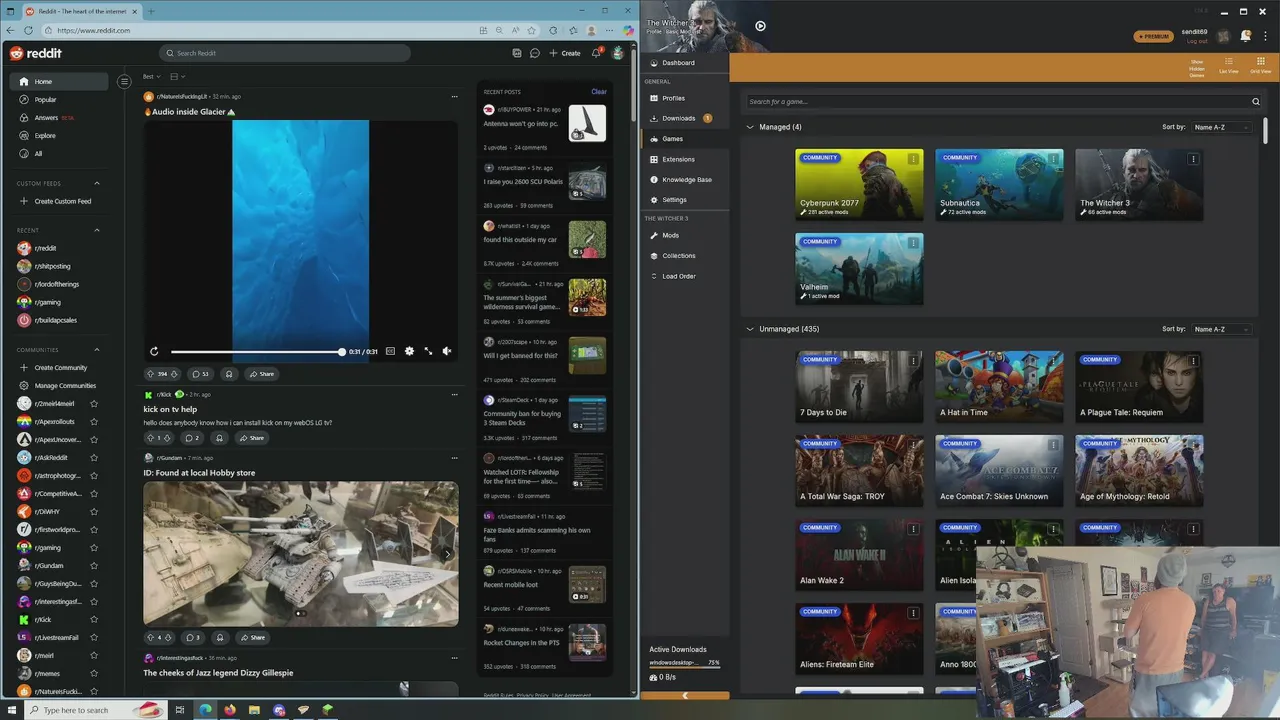This screenshot has width=1280, height=720.
Task: Focus the Search for a game field
Action: pyautogui.click(x=1004, y=102)
